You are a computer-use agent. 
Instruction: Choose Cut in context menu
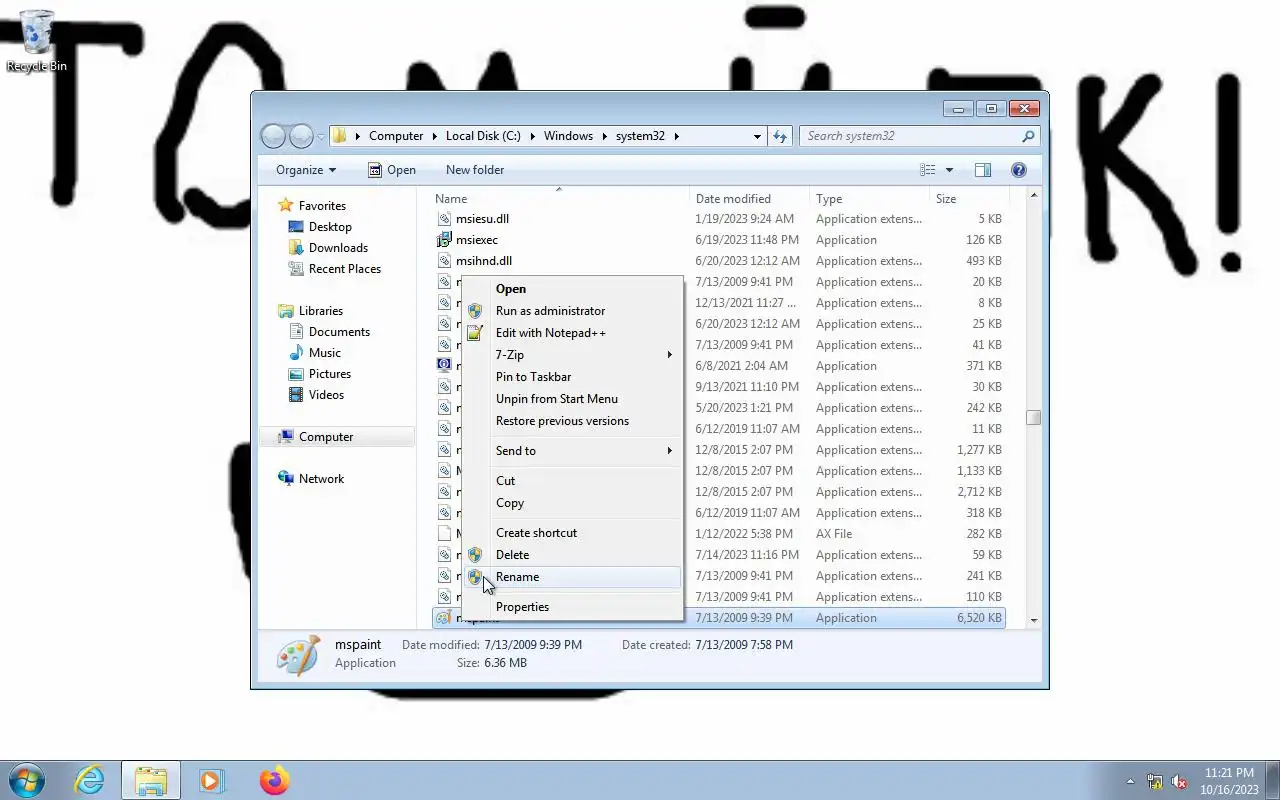pyautogui.click(x=572, y=481)
